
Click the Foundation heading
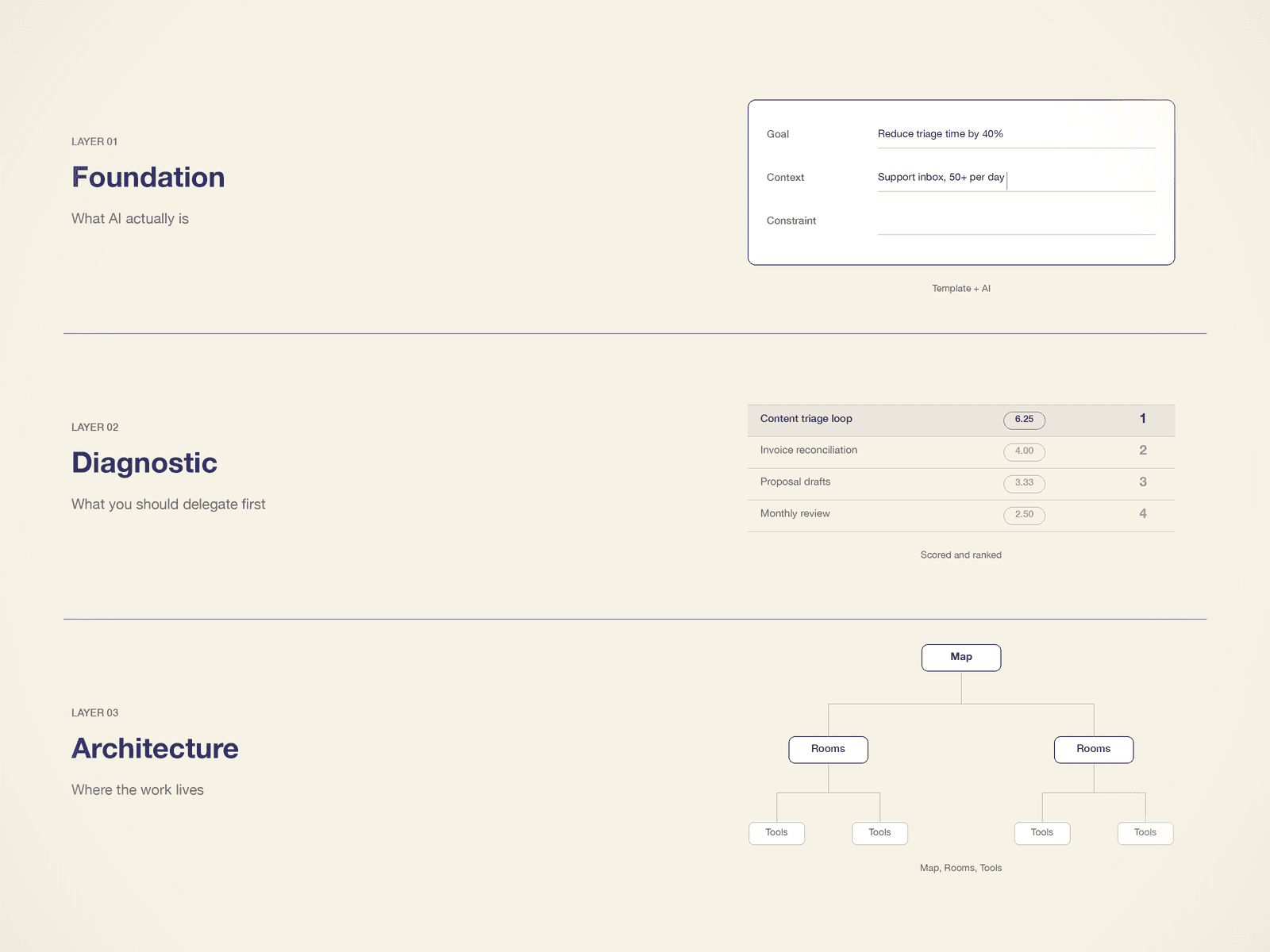tap(148, 177)
